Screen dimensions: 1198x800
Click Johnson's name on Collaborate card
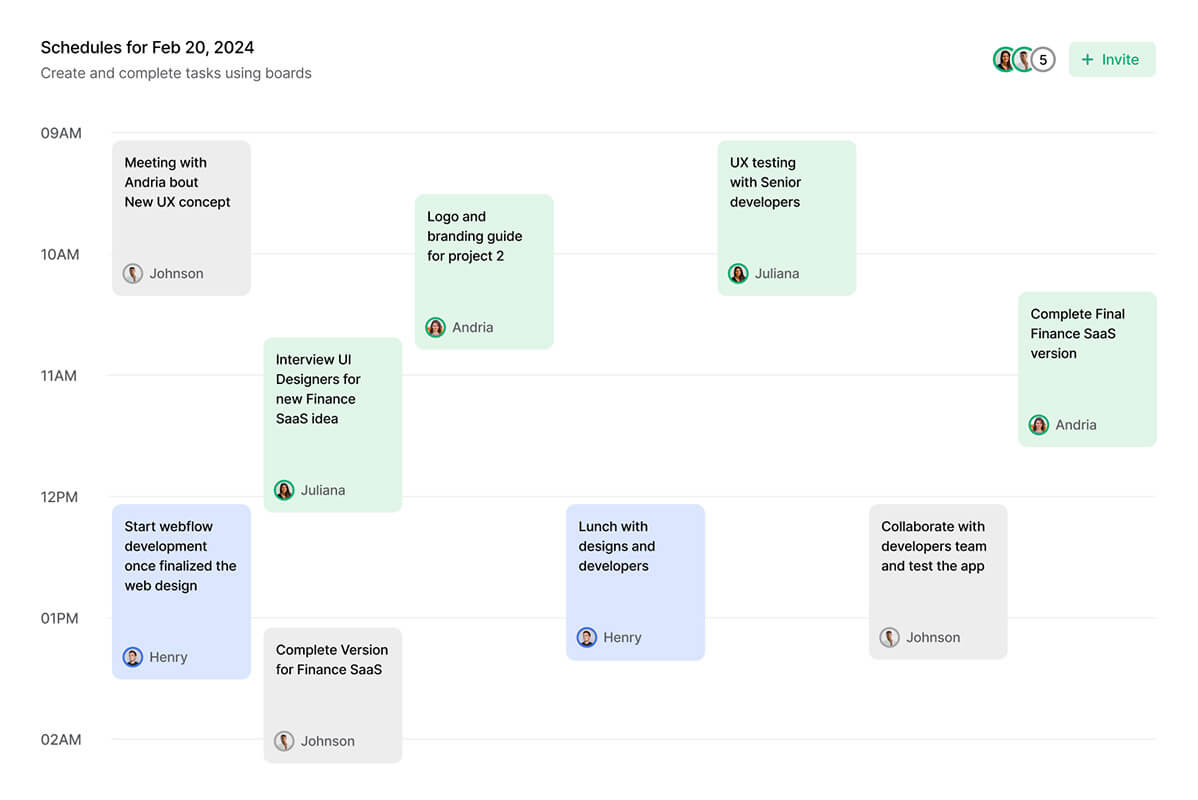(933, 638)
